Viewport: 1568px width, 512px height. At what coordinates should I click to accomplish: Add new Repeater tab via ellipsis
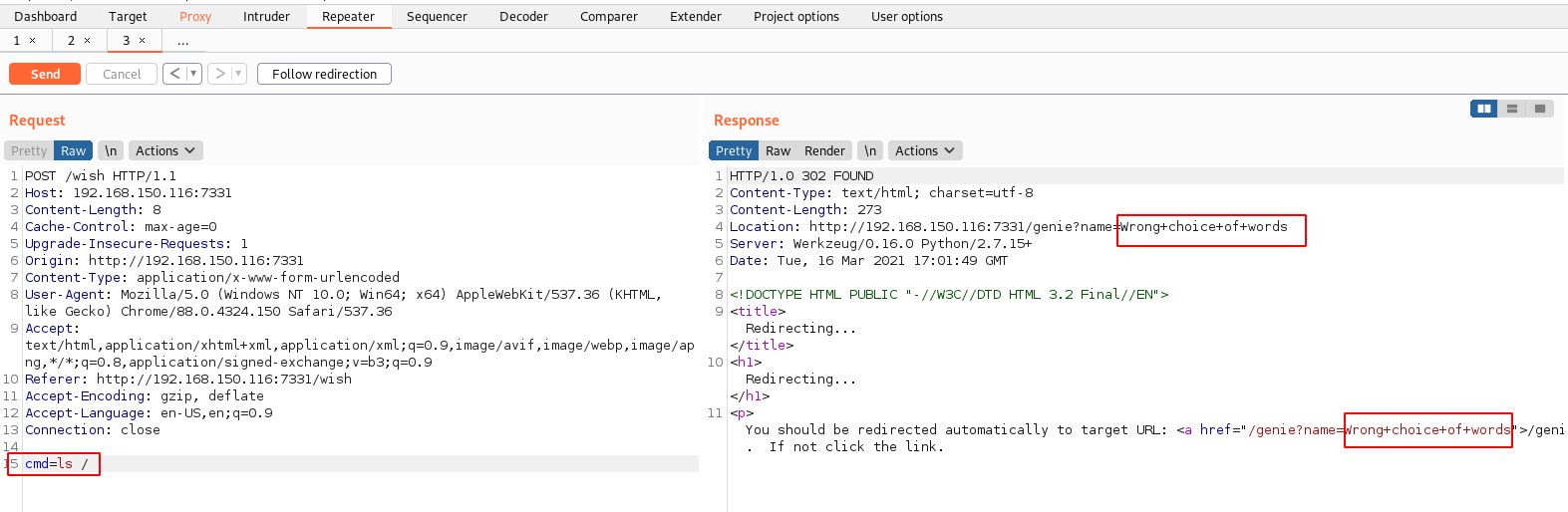click(x=182, y=41)
